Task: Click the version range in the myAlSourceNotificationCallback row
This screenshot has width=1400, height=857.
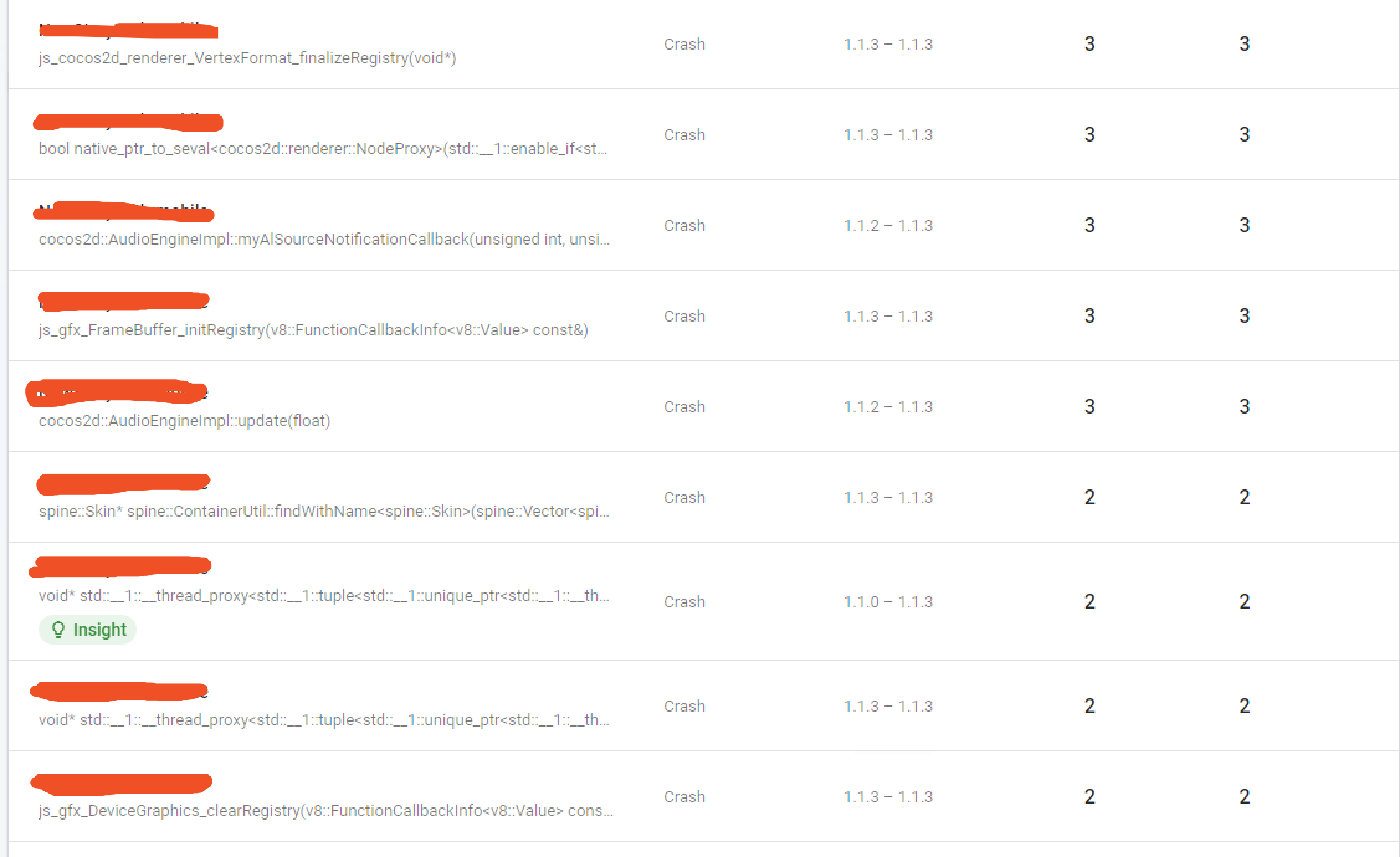Action: 888,225
